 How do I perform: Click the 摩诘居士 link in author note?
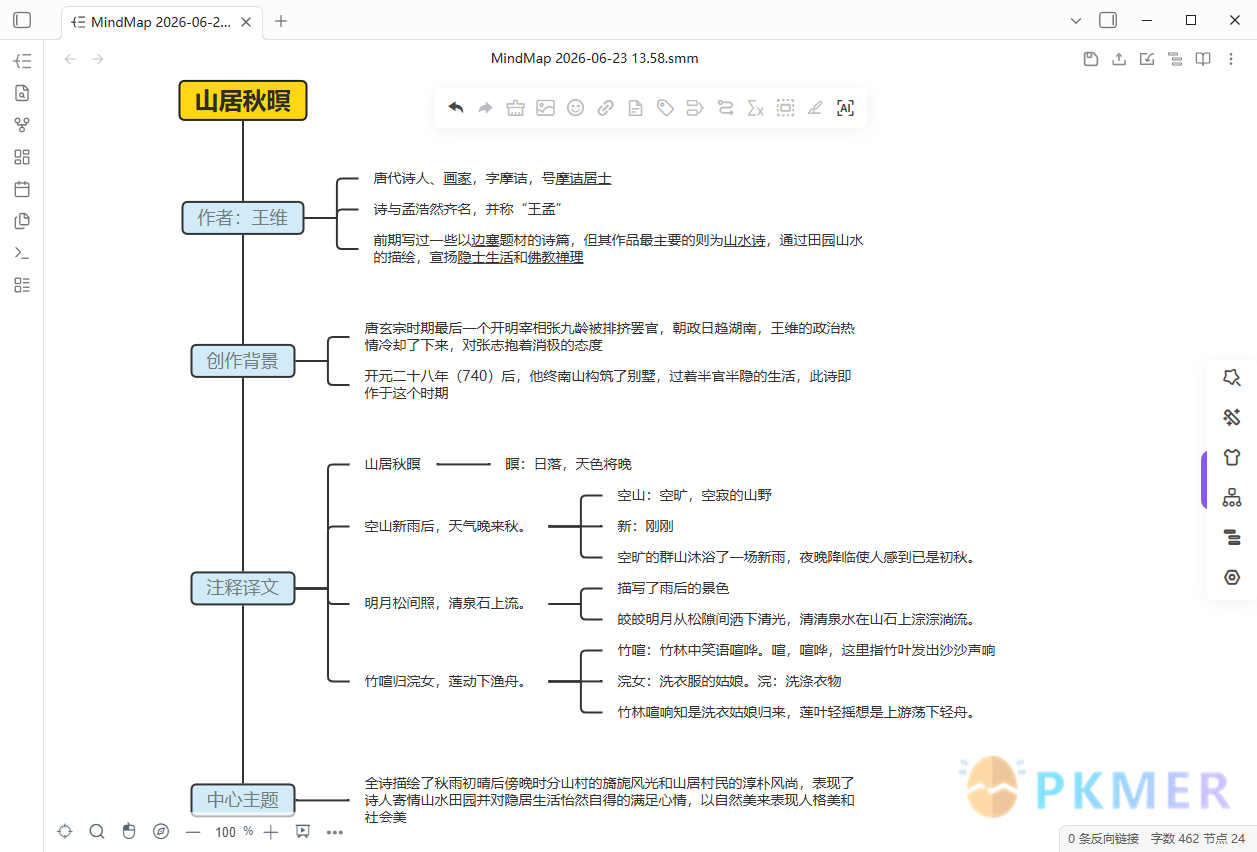583,178
